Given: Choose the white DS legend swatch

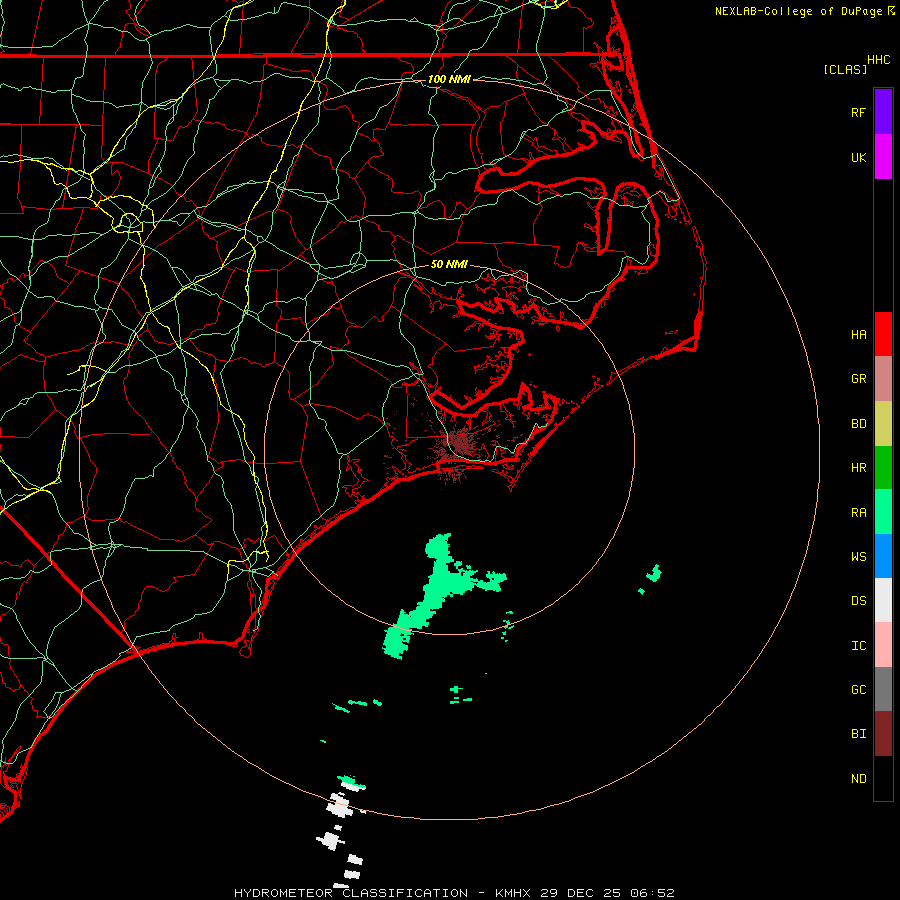Looking at the screenshot, I should point(883,600).
